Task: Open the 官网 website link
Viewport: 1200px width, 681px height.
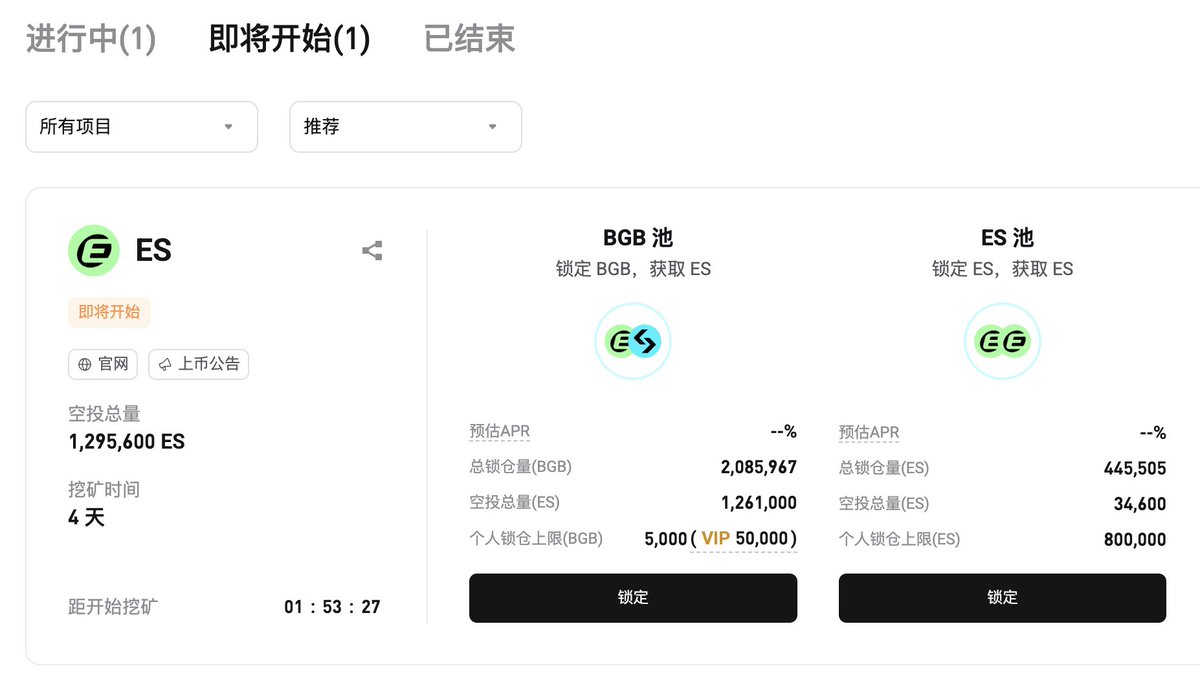Action: tap(103, 364)
